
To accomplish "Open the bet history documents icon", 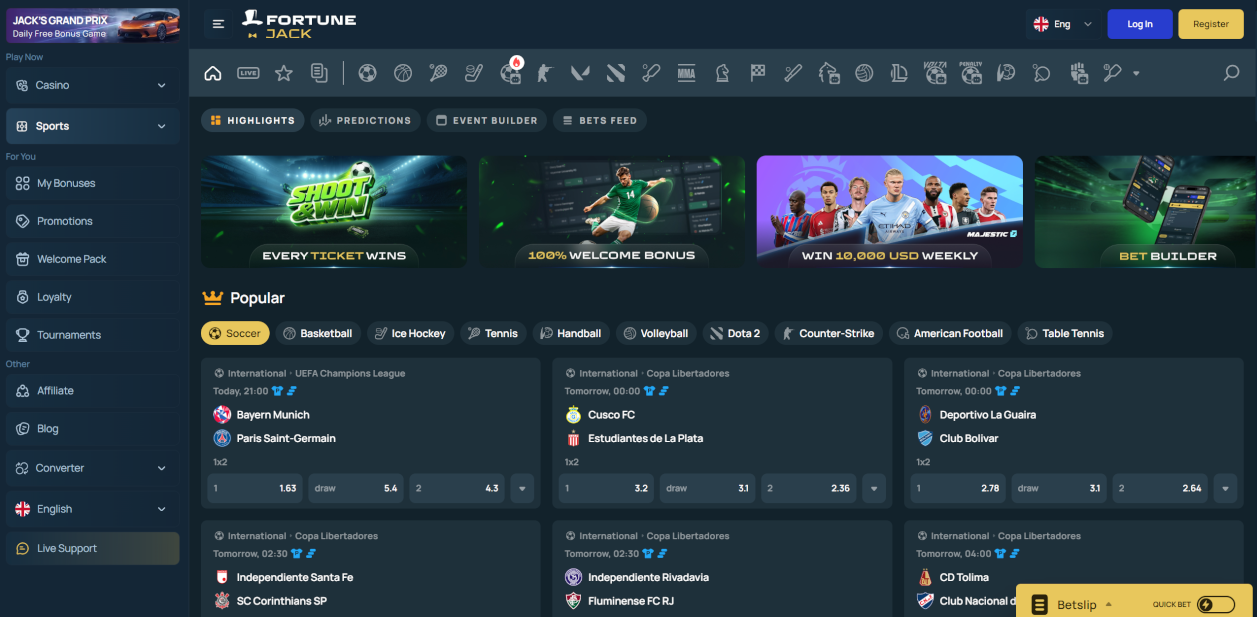I will [x=319, y=73].
